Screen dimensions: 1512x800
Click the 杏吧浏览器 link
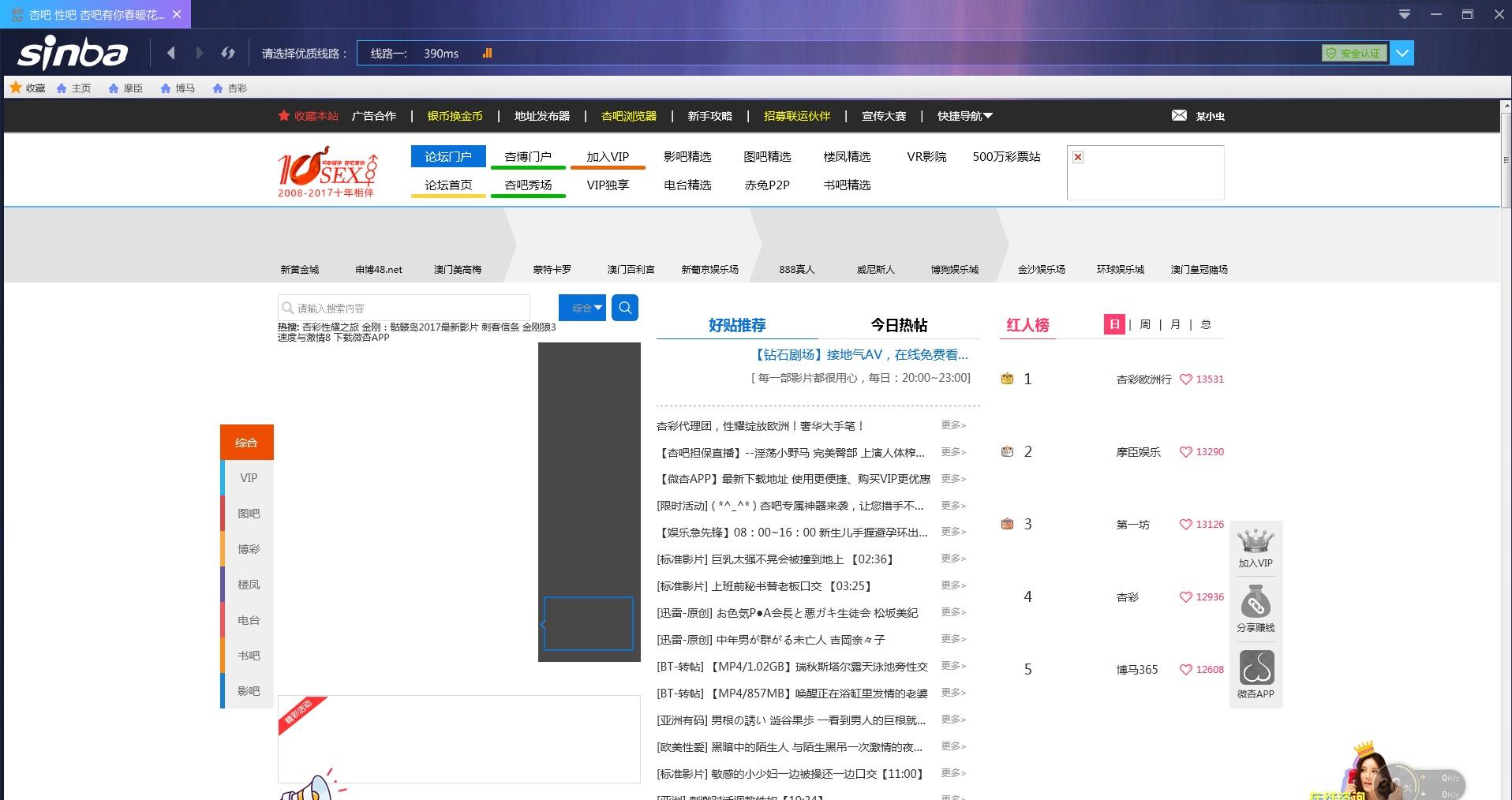629,116
